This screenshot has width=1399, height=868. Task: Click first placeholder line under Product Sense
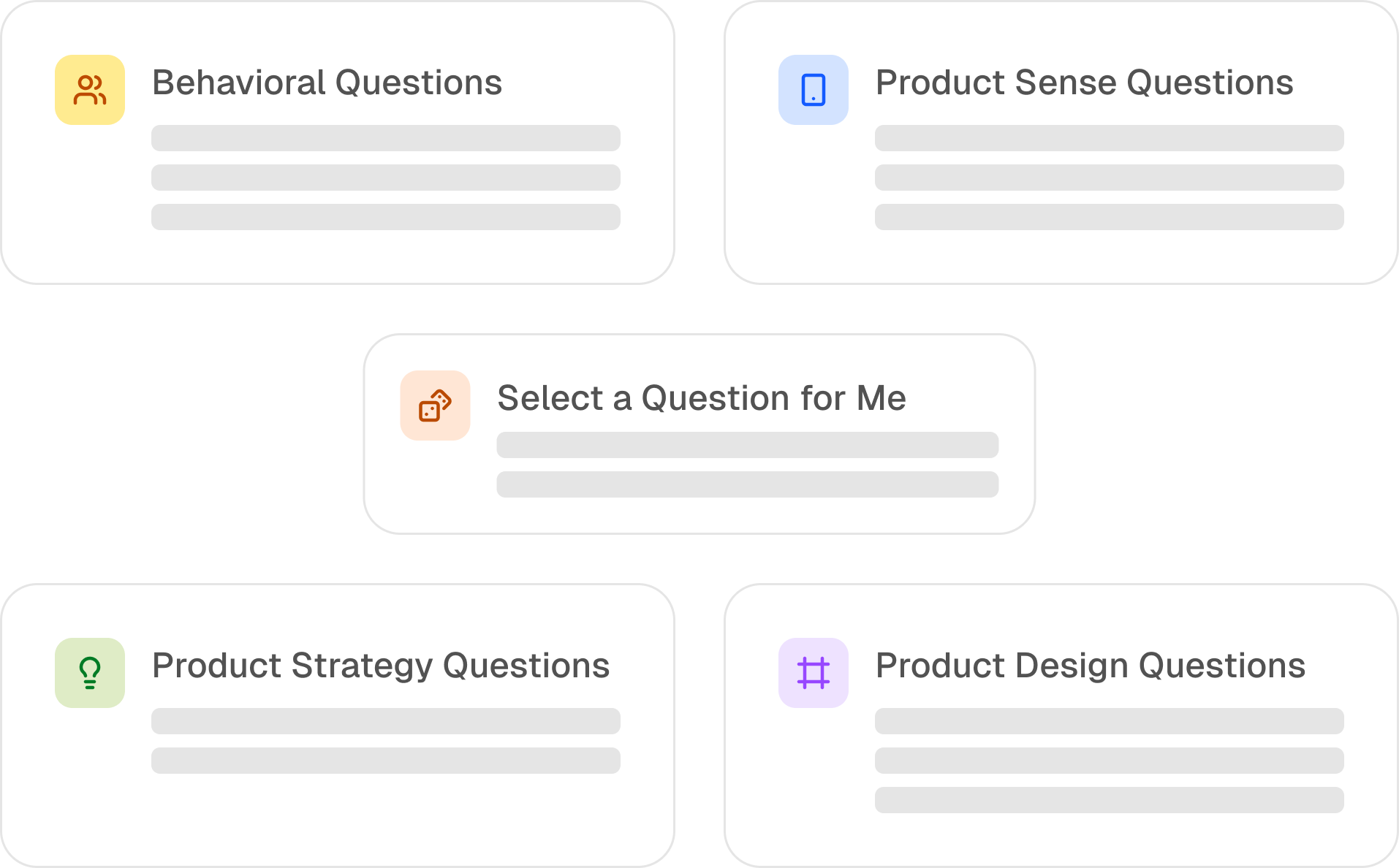pos(1109,138)
